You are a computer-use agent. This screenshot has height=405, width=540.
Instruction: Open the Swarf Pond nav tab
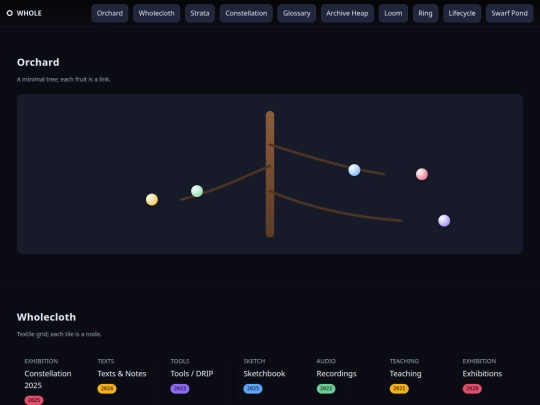click(509, 13)
